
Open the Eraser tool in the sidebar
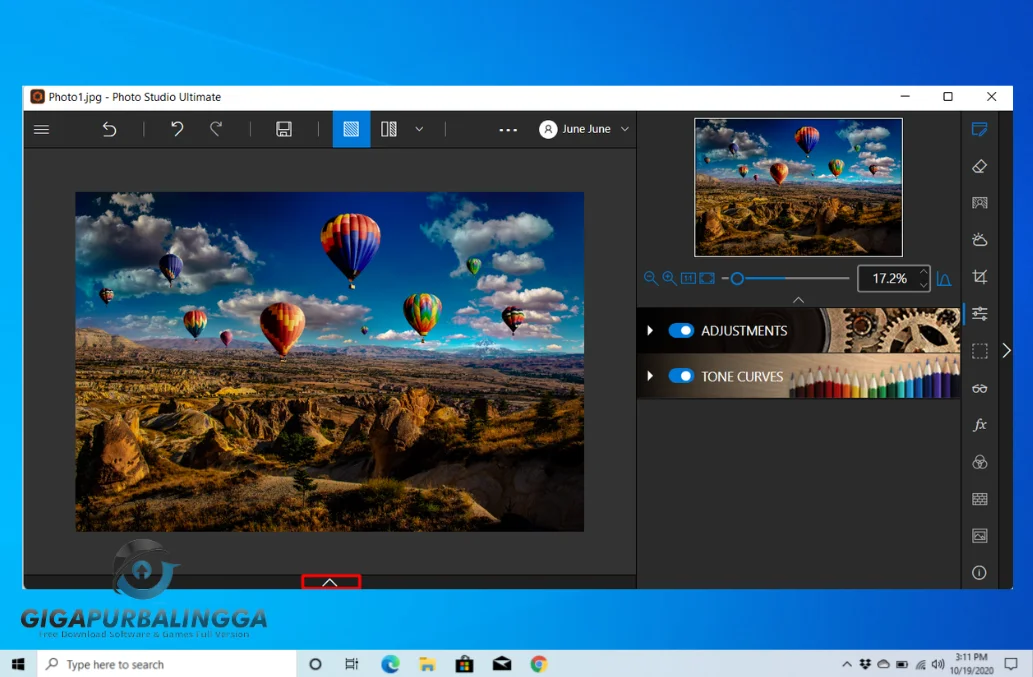point(980,166)
